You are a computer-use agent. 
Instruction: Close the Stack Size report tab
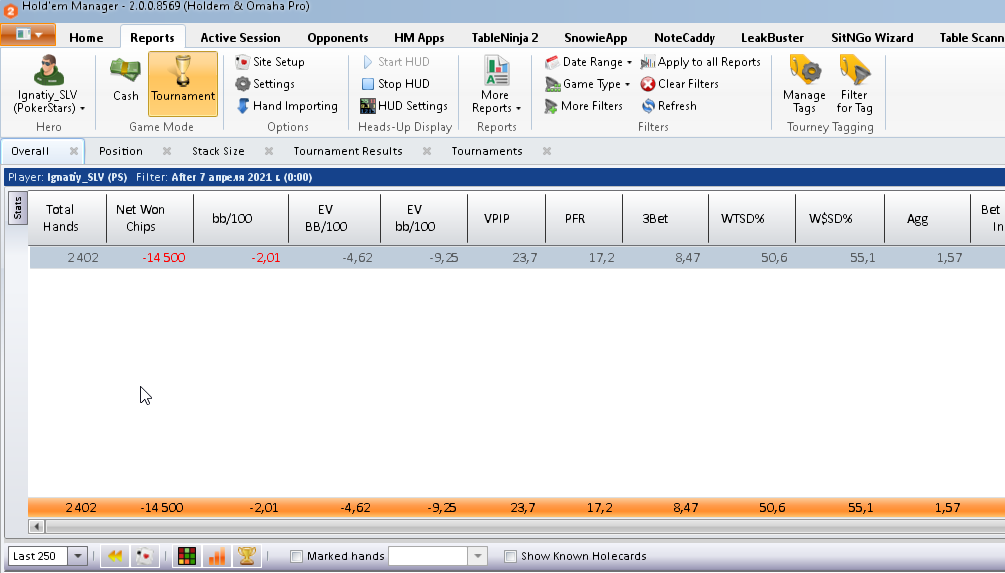(269, 151)
